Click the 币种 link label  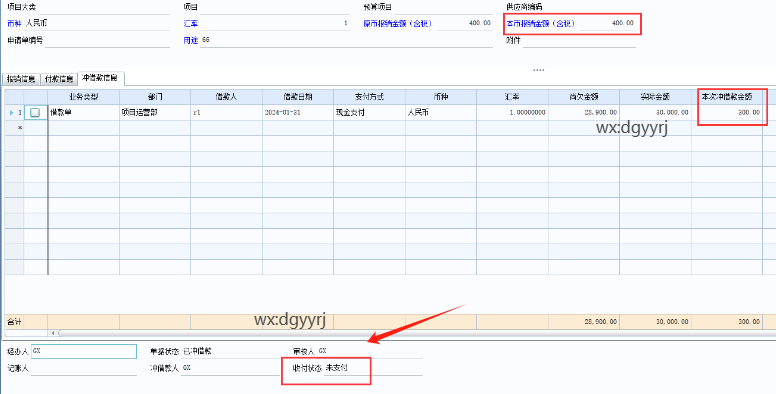click(x=14, y=23)
